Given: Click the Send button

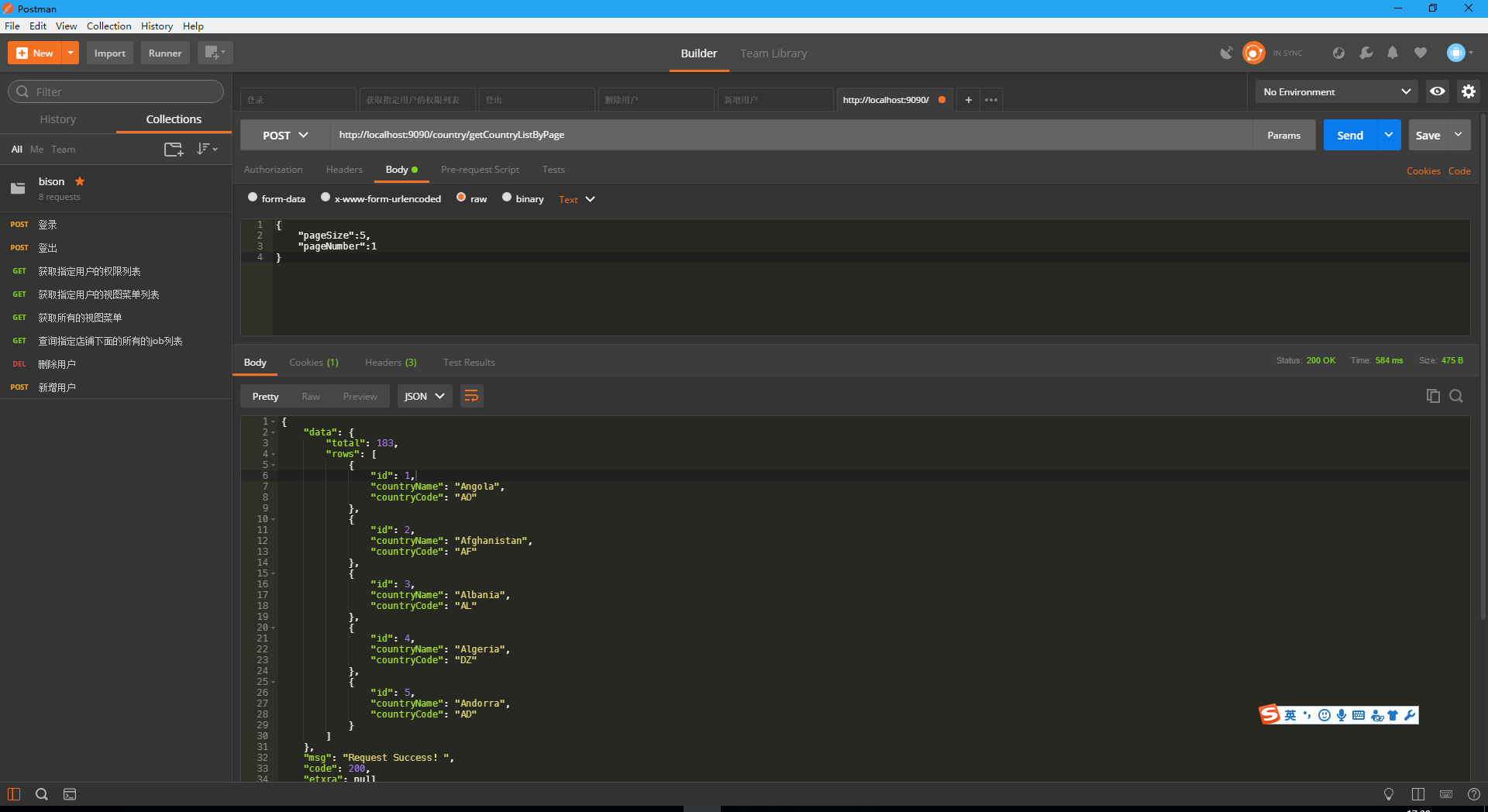Looking at the screenshot, I should pyautogui.click(x=1349, y=135).
